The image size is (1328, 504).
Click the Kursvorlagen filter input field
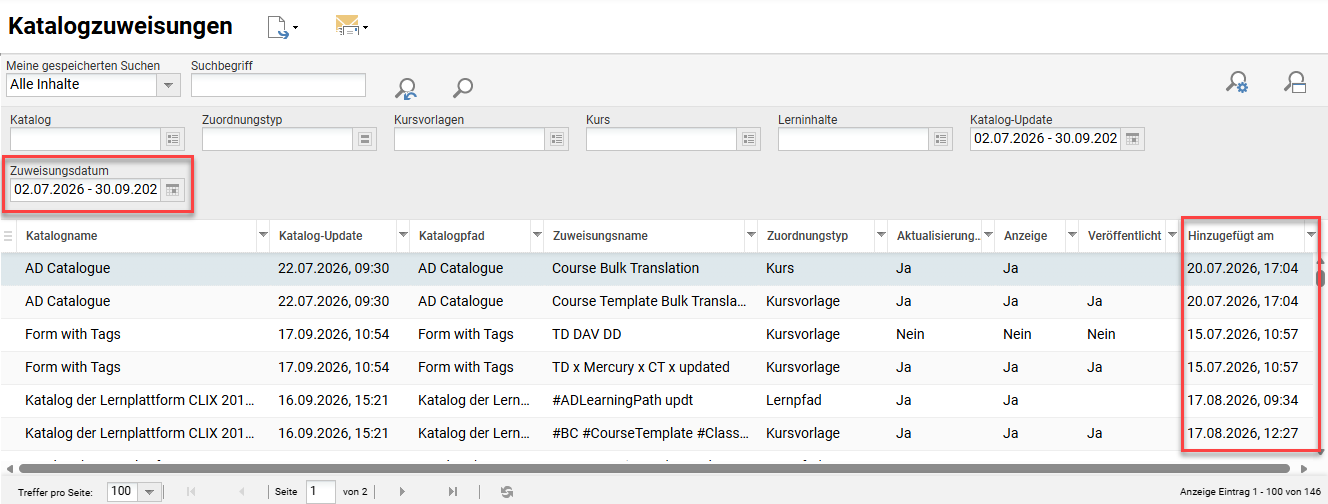(470, 139)
